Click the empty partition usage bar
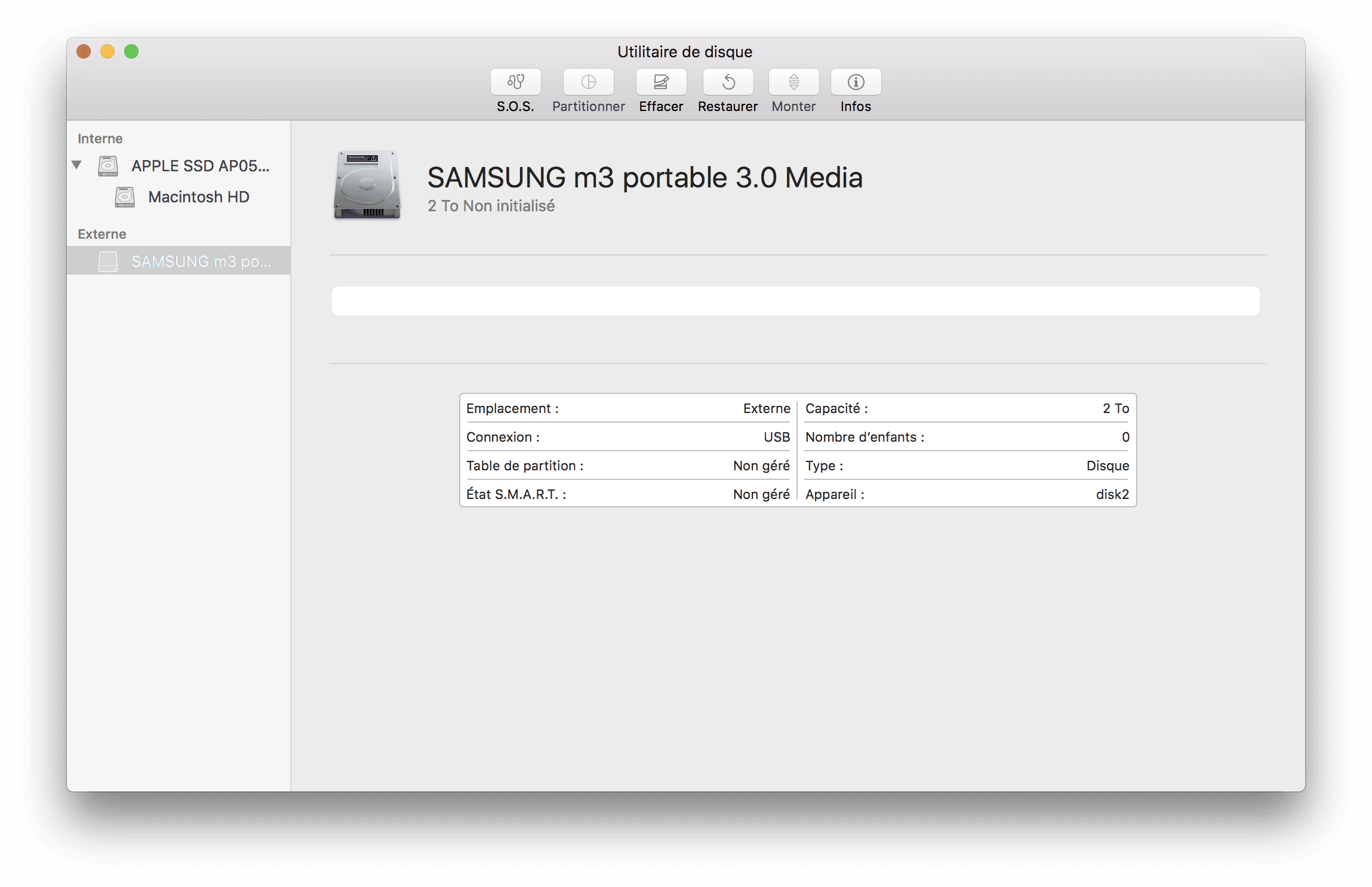 pos(795,300)
